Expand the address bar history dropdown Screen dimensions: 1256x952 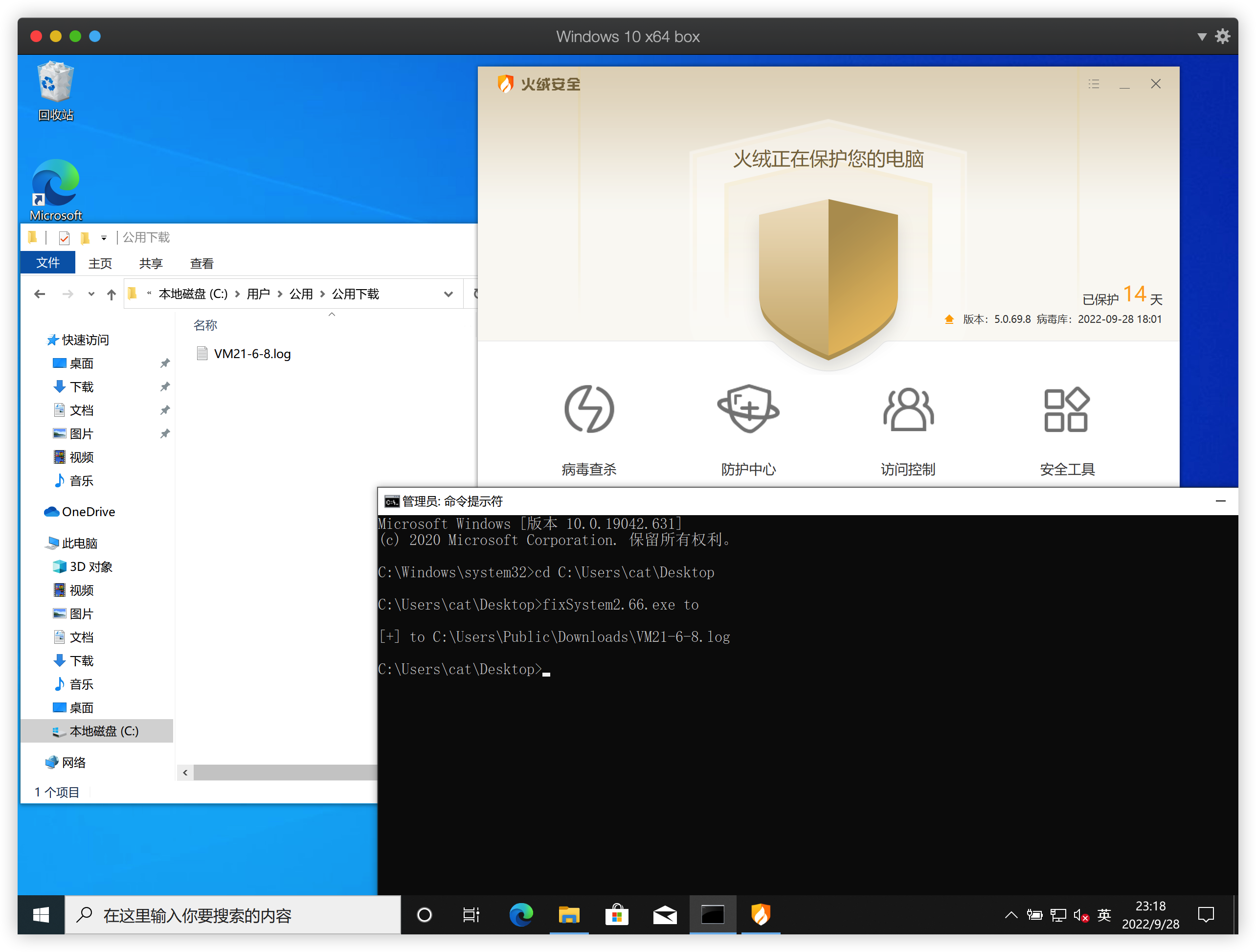[x=448, y=294]
